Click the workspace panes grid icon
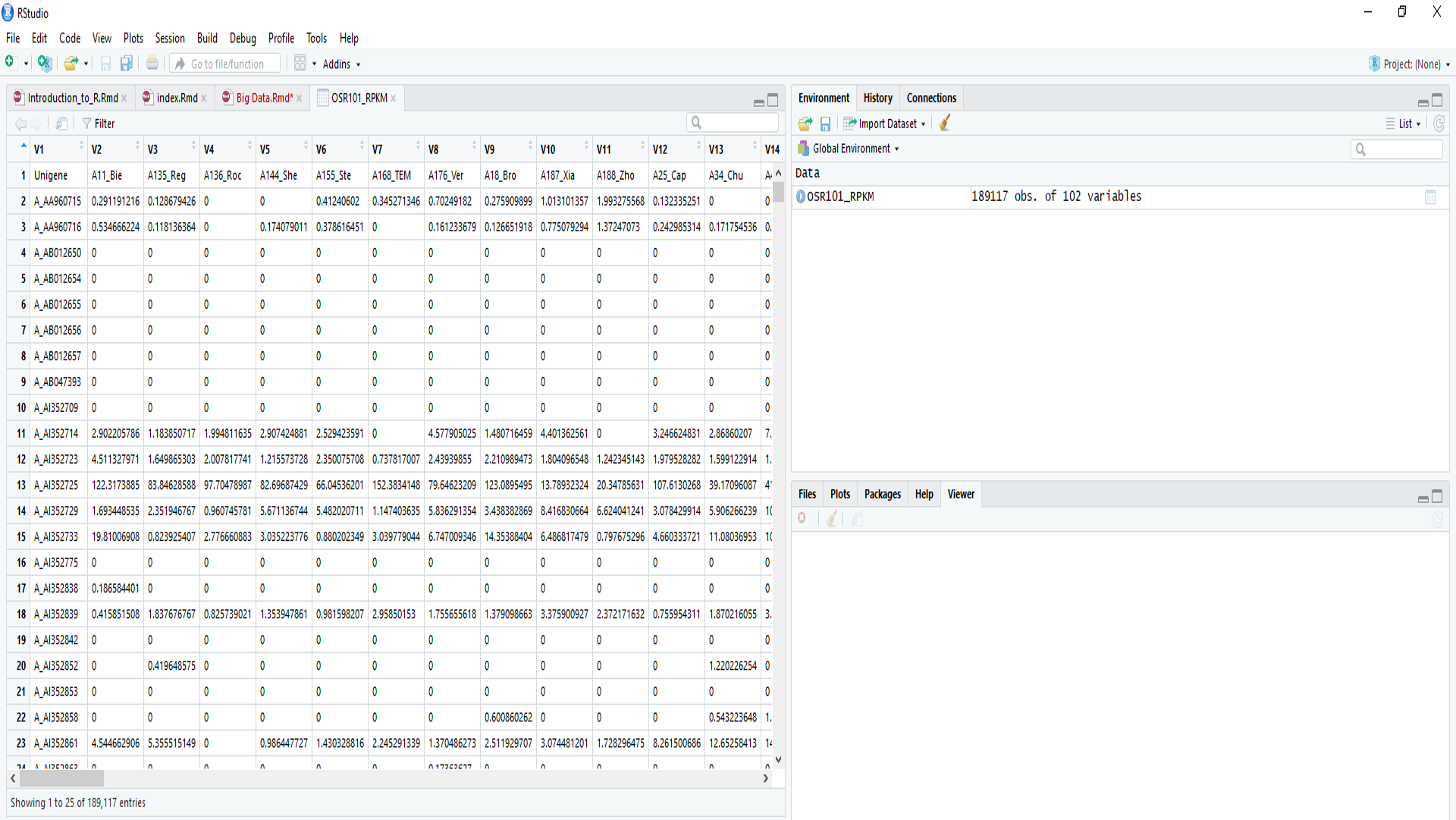 (300, 64)
